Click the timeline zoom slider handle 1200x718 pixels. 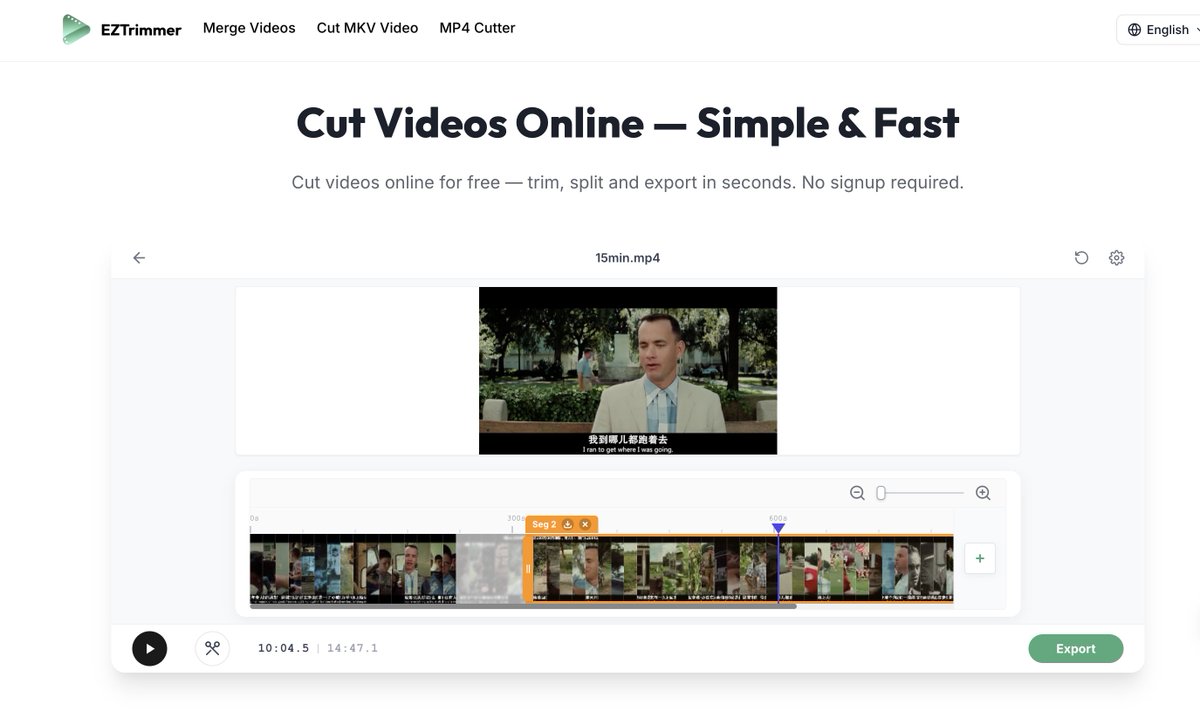881,493
